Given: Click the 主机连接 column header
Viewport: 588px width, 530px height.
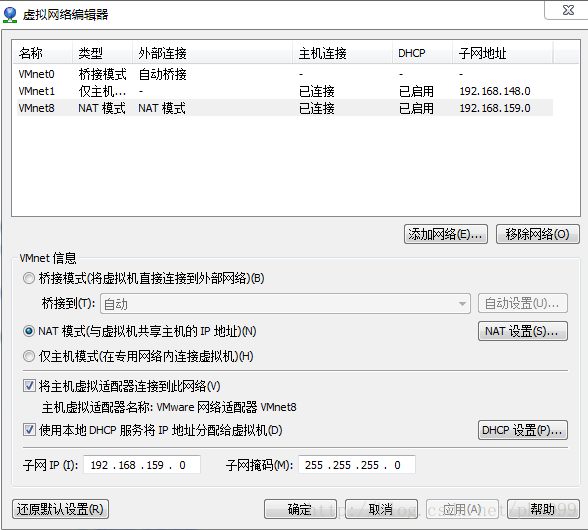Looking at the screenshot, I should click(342, 53).
